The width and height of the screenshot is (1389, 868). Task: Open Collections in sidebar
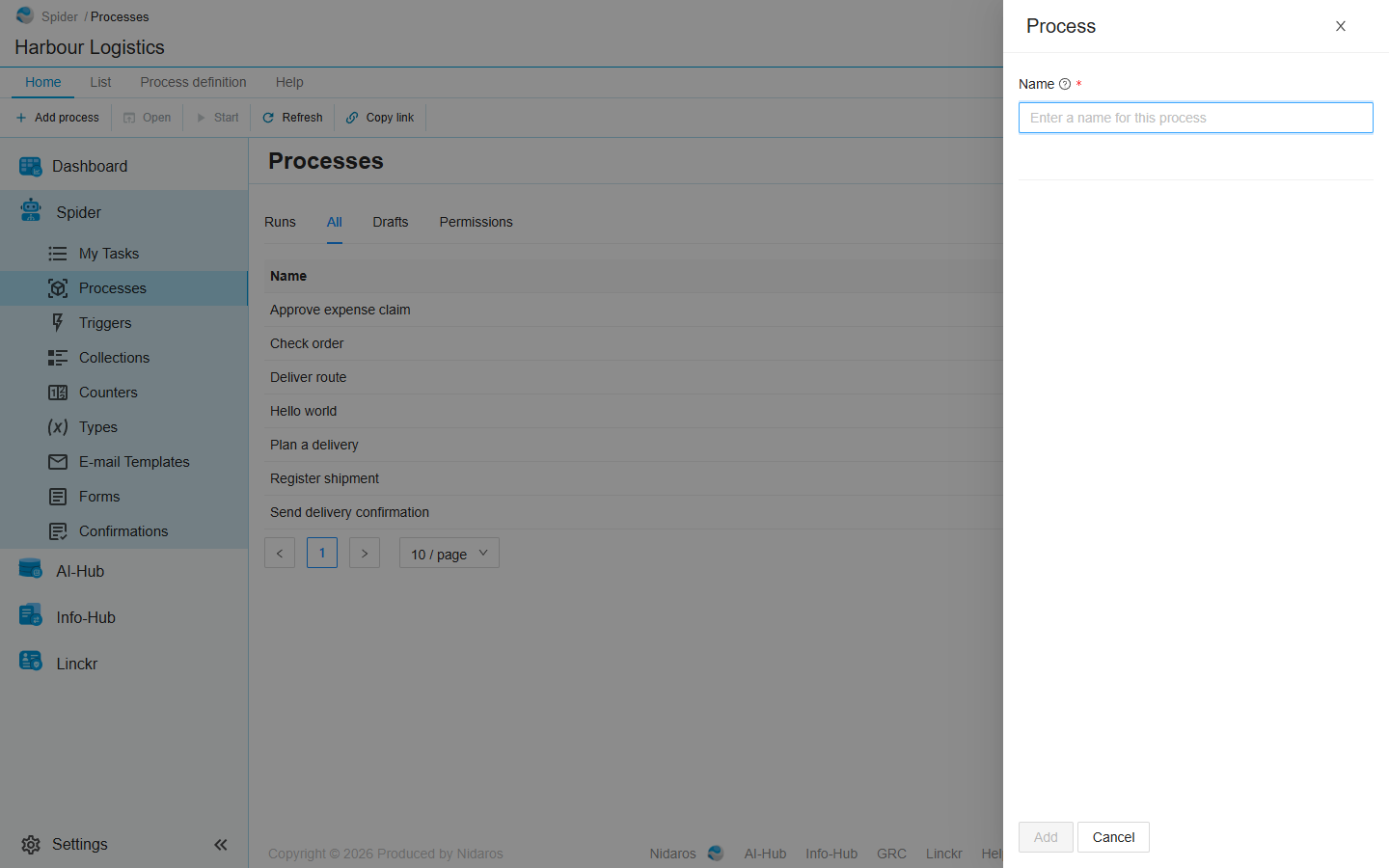coord(123,358)
